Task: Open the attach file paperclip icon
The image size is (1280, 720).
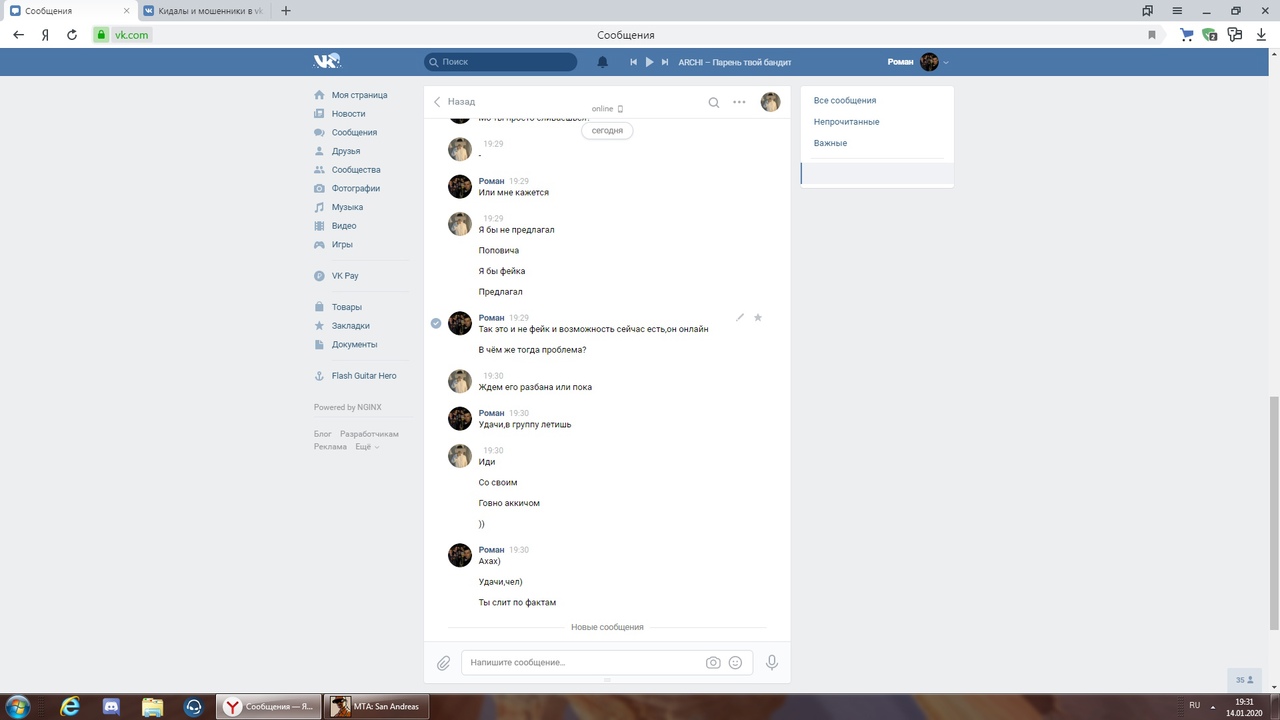Action: click(x=443, y=663)
